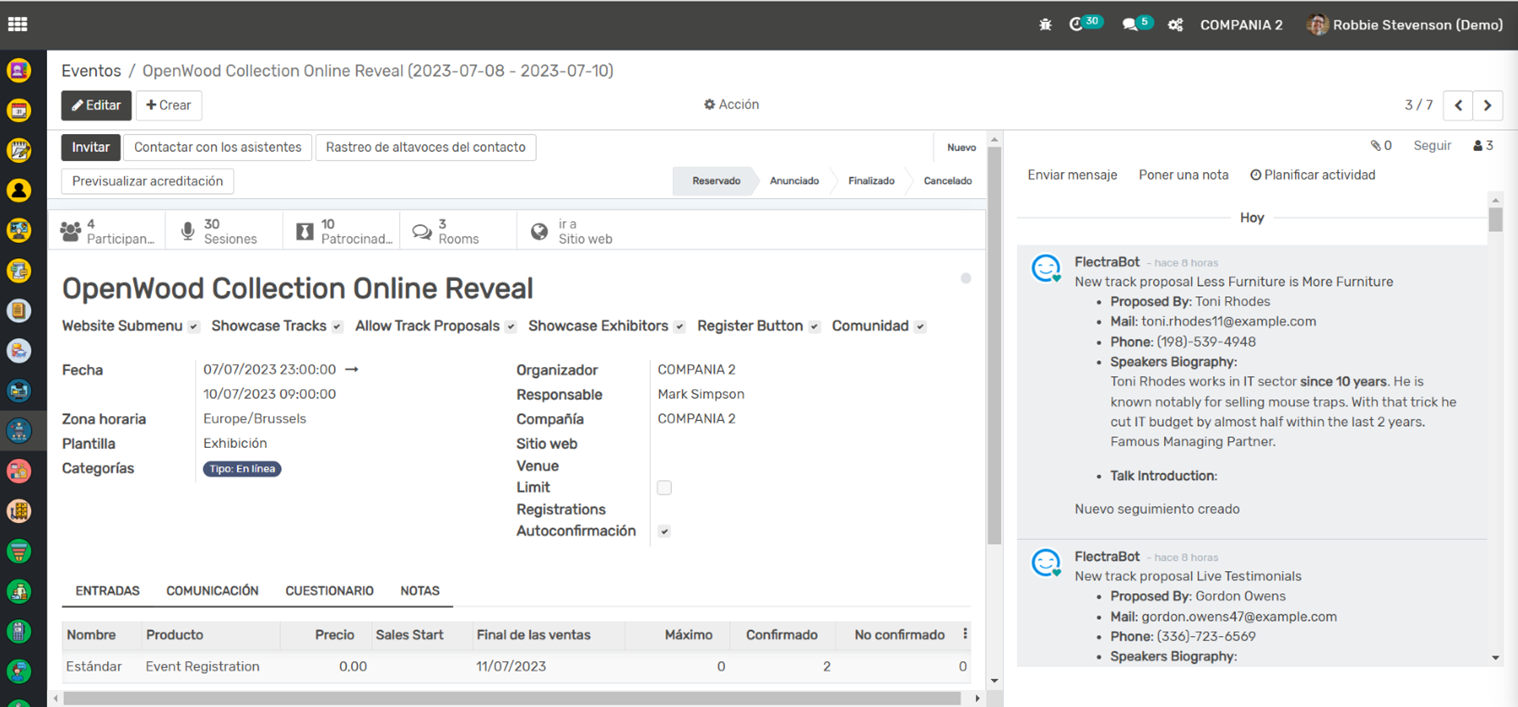Toggle the Limit Registrations checkbox
Image resolution: width=1518 pixels, height=707 pixels.
(664, 488)
